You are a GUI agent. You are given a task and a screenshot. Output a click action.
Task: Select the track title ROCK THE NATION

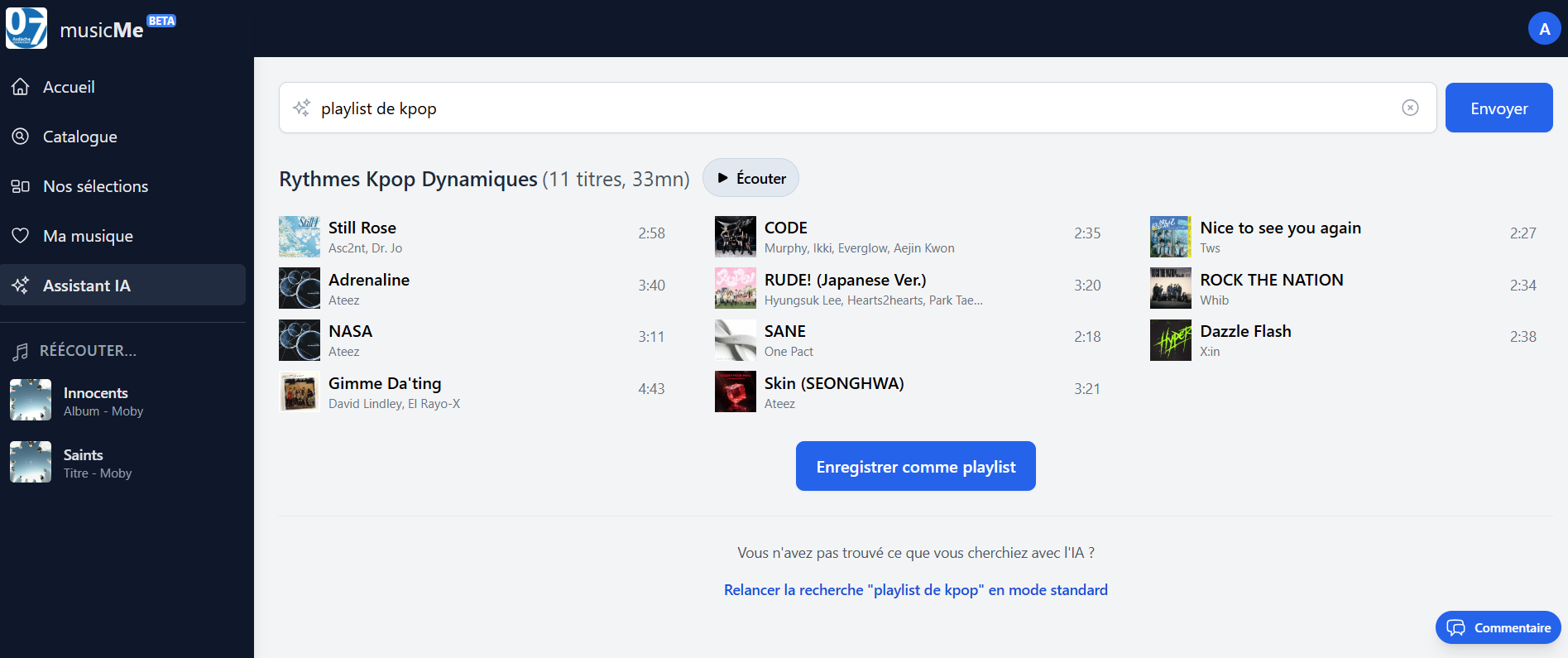point(1272,280)
